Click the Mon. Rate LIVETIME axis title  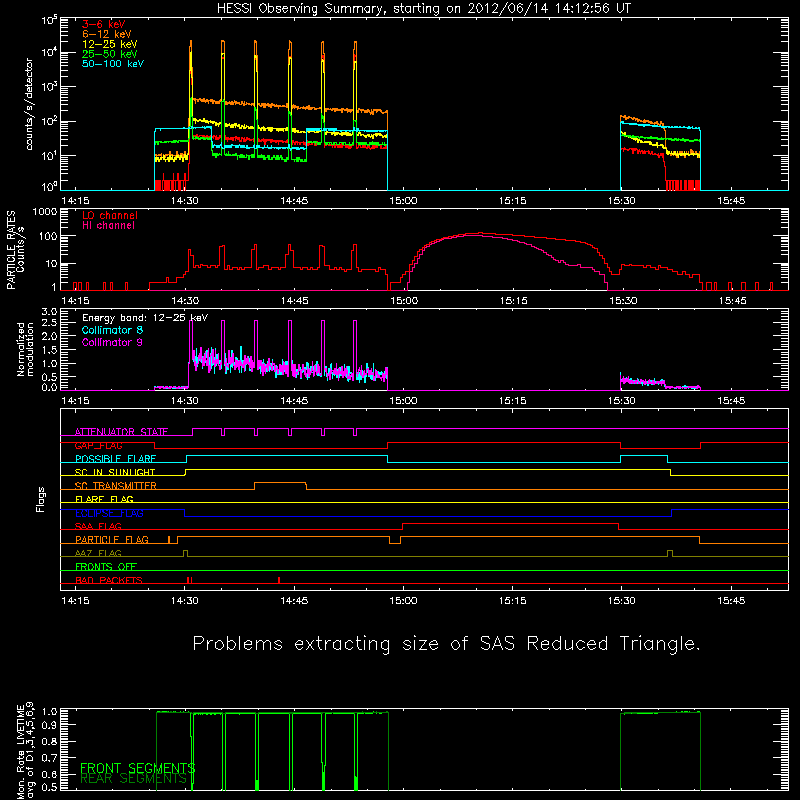click(25, 752)
